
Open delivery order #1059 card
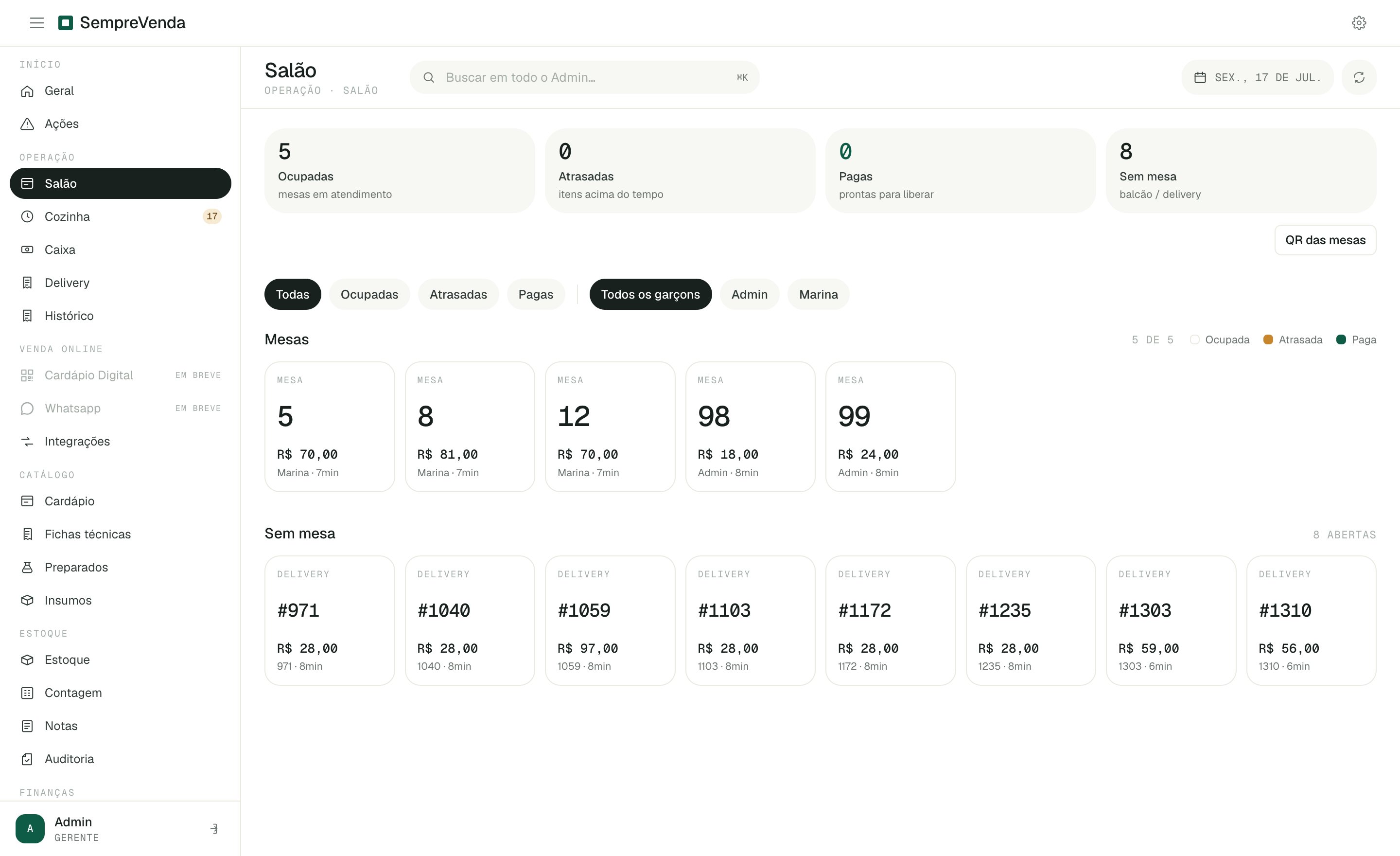[x=610, y=621]
